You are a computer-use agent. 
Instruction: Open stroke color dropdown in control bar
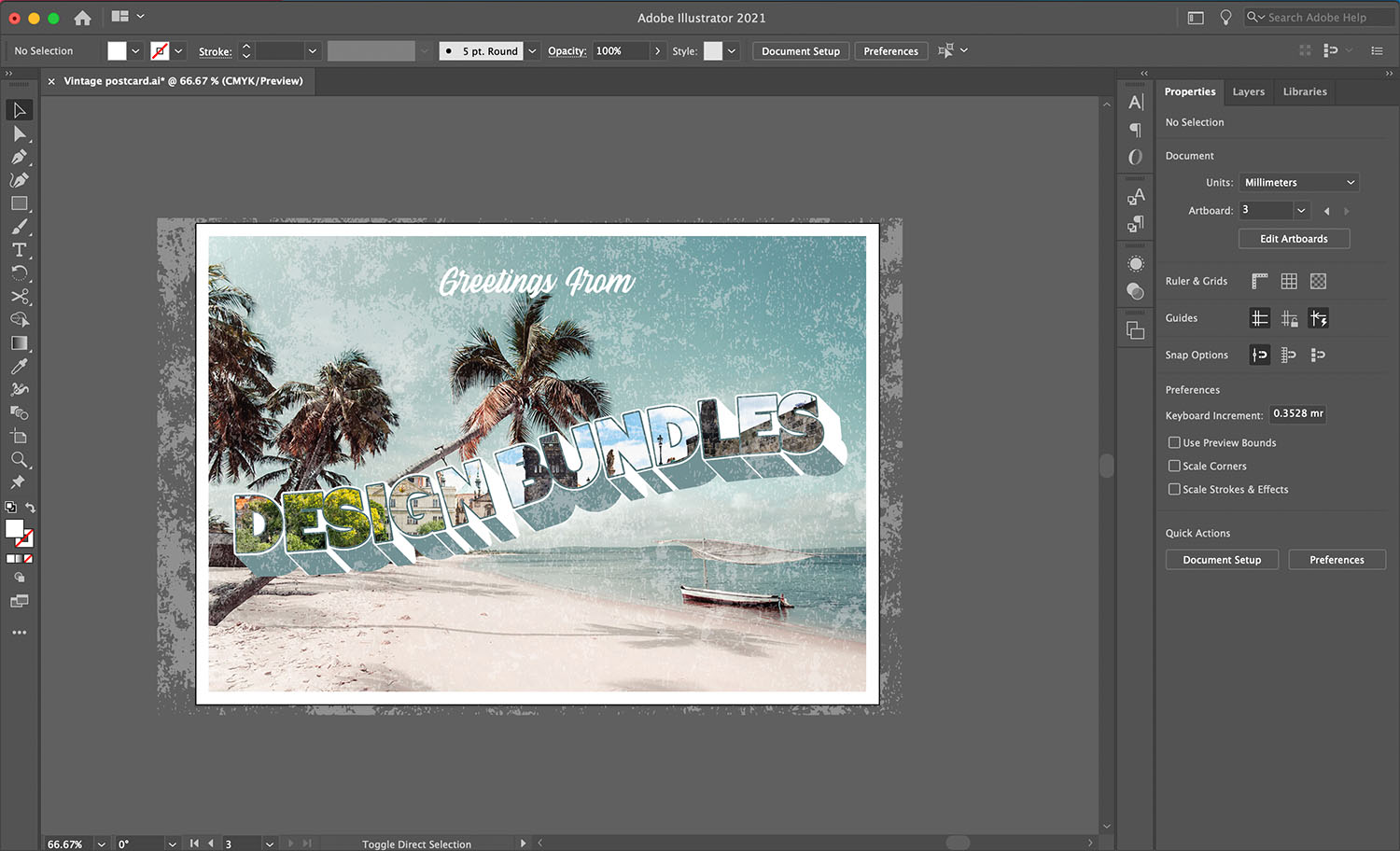point(178,51)
